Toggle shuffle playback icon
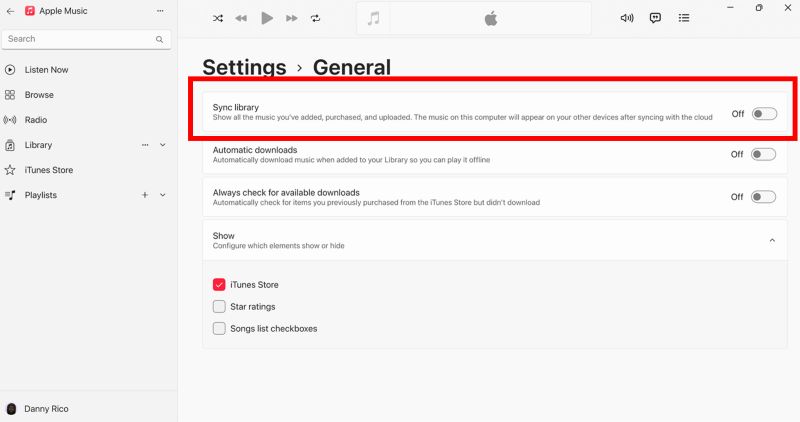This screenshot has height=422, width=800. point(219,18)
